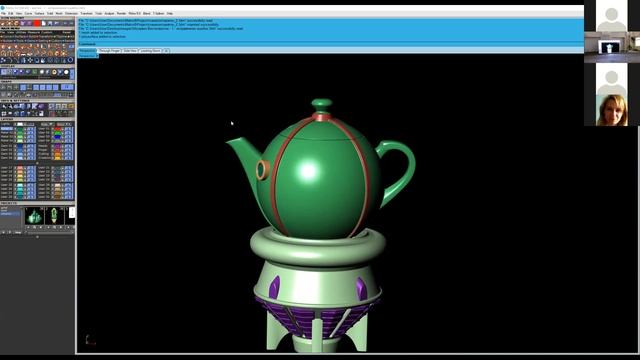
Task: Click into the Command input line
Action: tap(331, 44)
